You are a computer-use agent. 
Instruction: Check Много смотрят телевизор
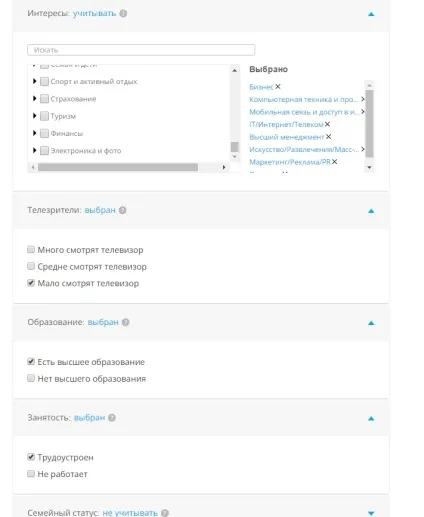(x=31, y=249)
